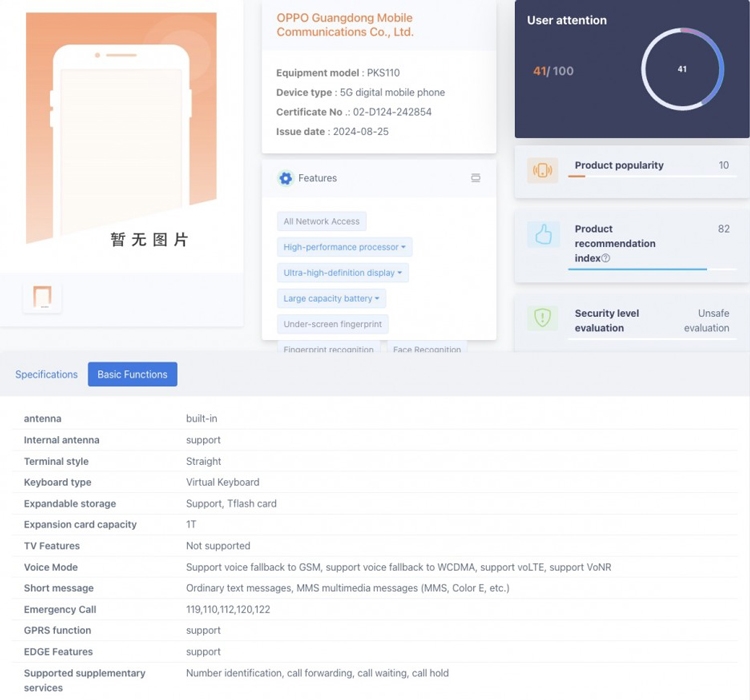Click the Under-screen fingerprint tag
The height and width of the screenshot is (700, 750).
pos(332,324)
